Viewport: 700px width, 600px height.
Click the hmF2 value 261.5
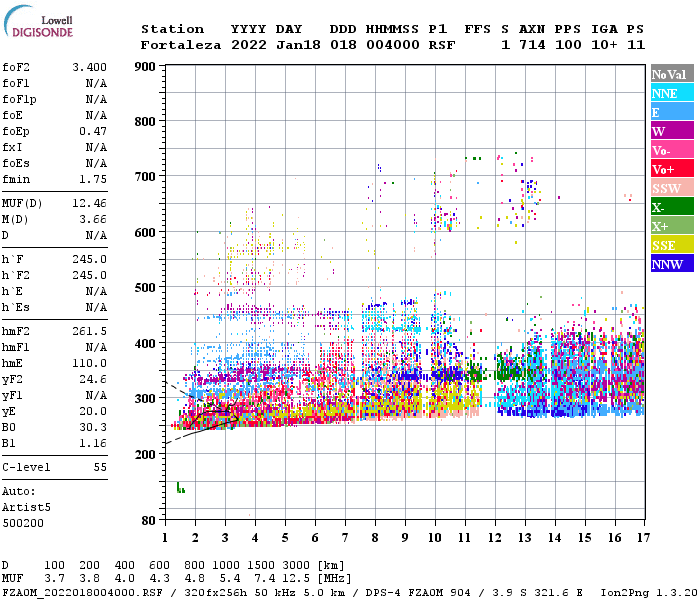click(90, 331)
